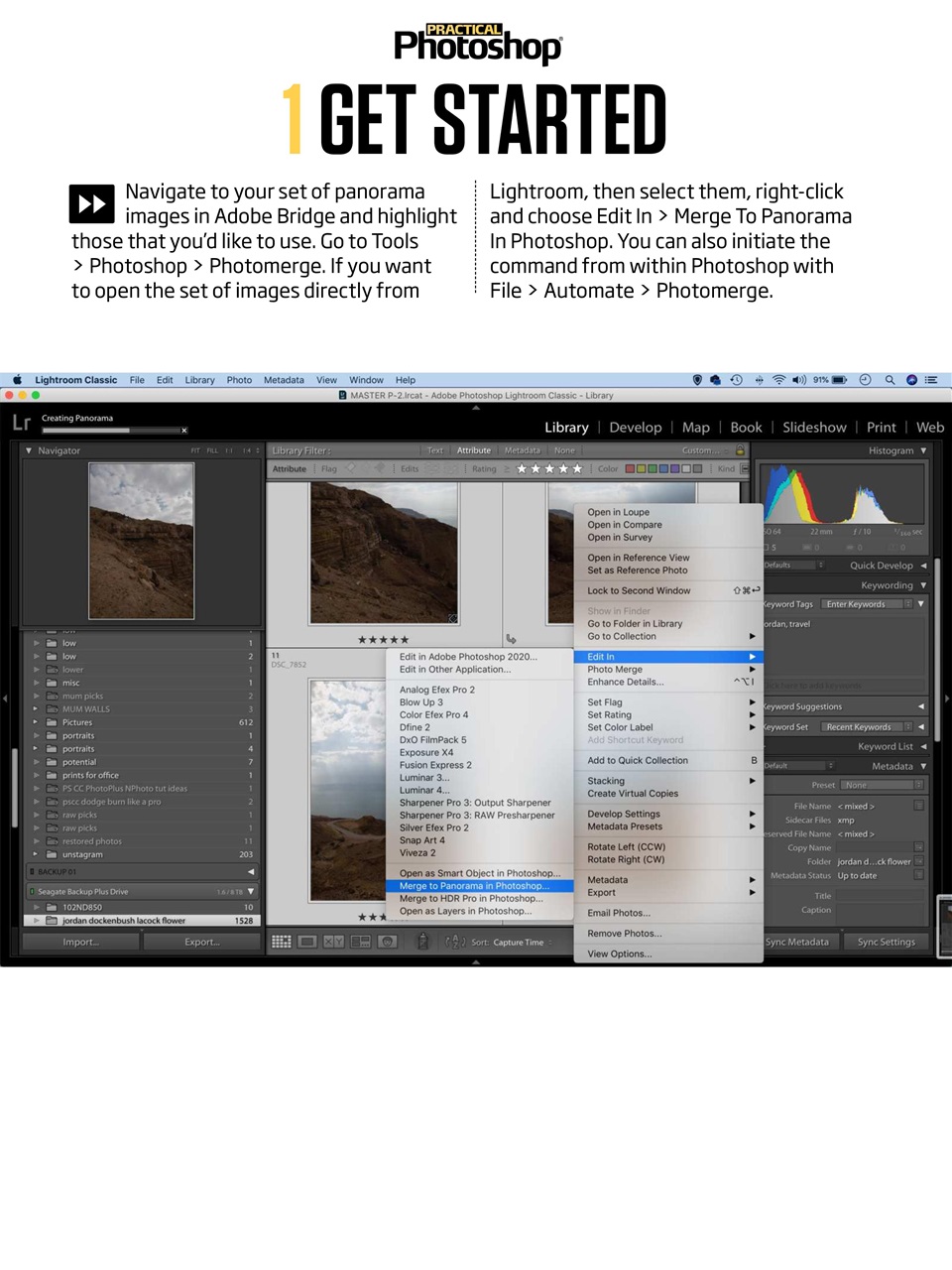Open the People view face icon
952x1270 pixels.
click(x=388, y=941)
